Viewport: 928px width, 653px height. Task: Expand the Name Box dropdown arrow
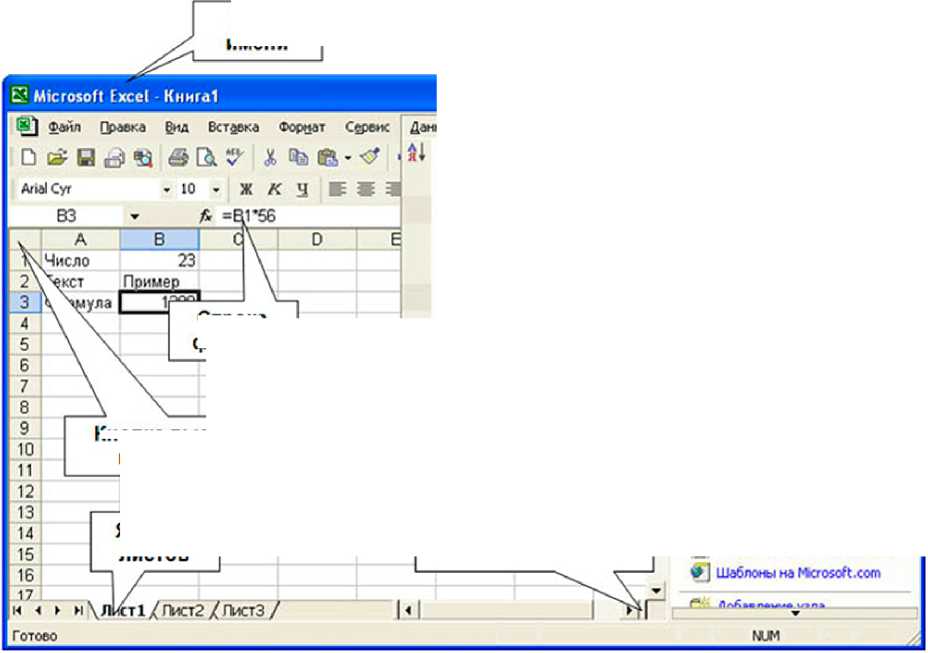135,217
